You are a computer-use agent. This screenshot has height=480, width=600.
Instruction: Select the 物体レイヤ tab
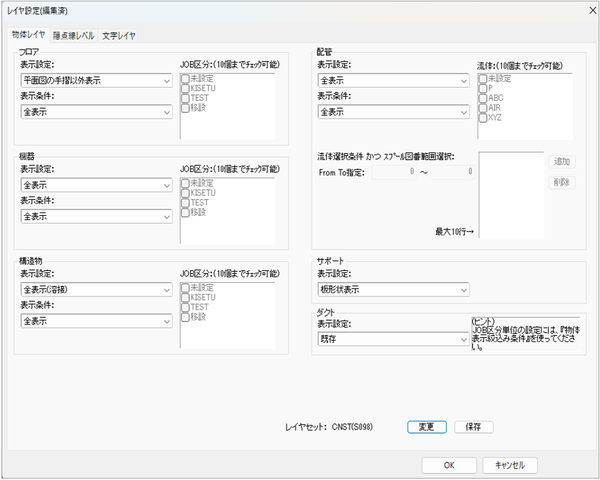point(27,35)
